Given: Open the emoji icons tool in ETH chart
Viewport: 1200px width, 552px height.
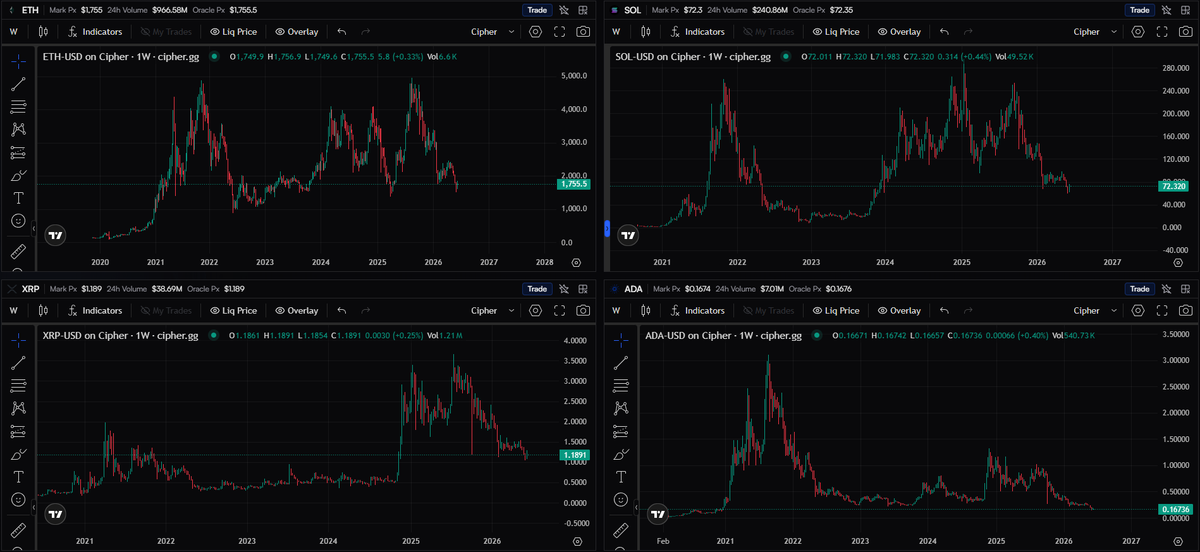Looking at the screenshot, I should pos(18,220).
